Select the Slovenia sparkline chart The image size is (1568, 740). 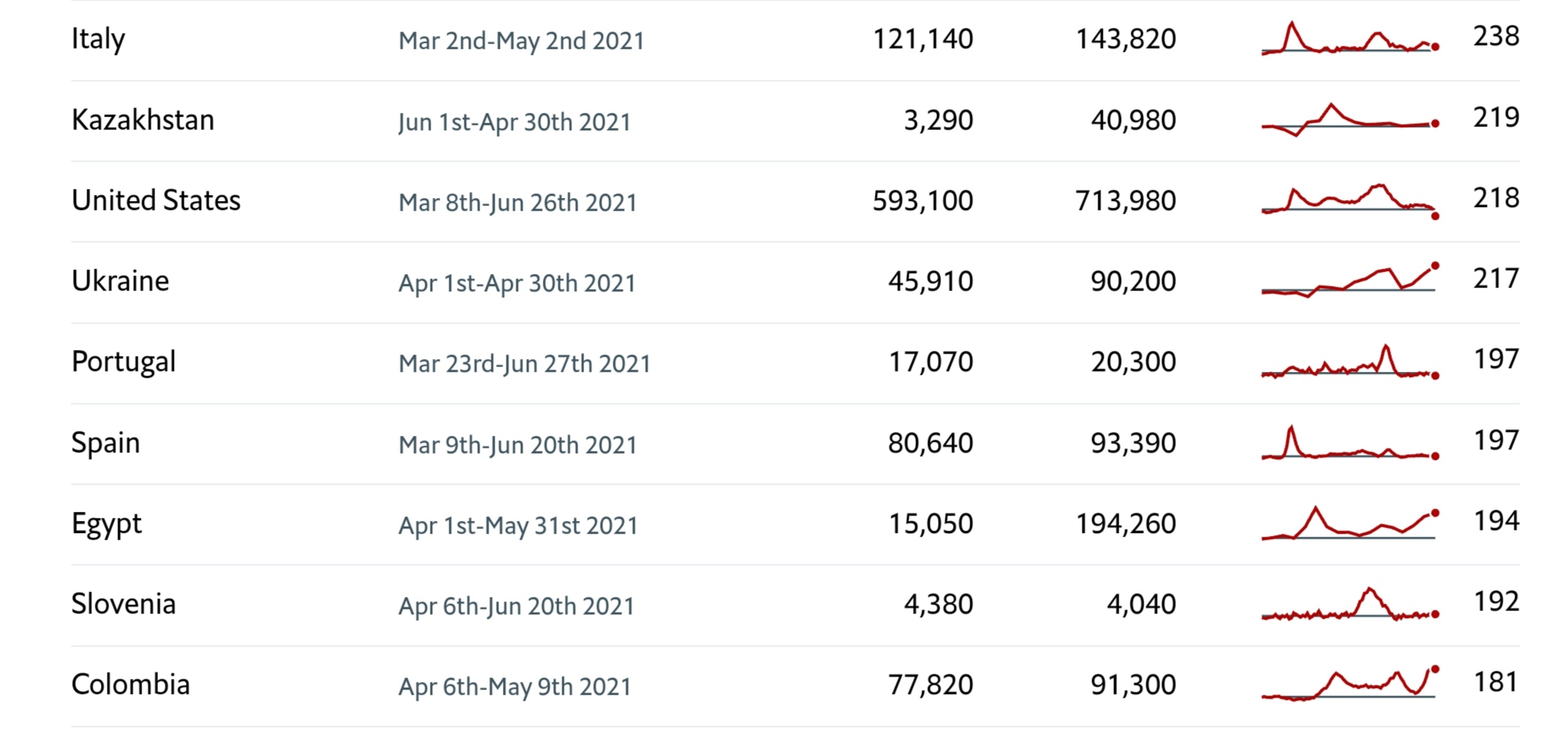coord(1349,604)
